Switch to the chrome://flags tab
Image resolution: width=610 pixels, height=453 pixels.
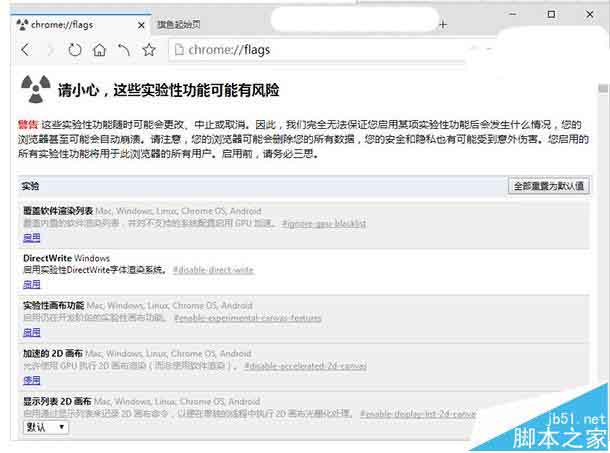(x=81, y=25)
